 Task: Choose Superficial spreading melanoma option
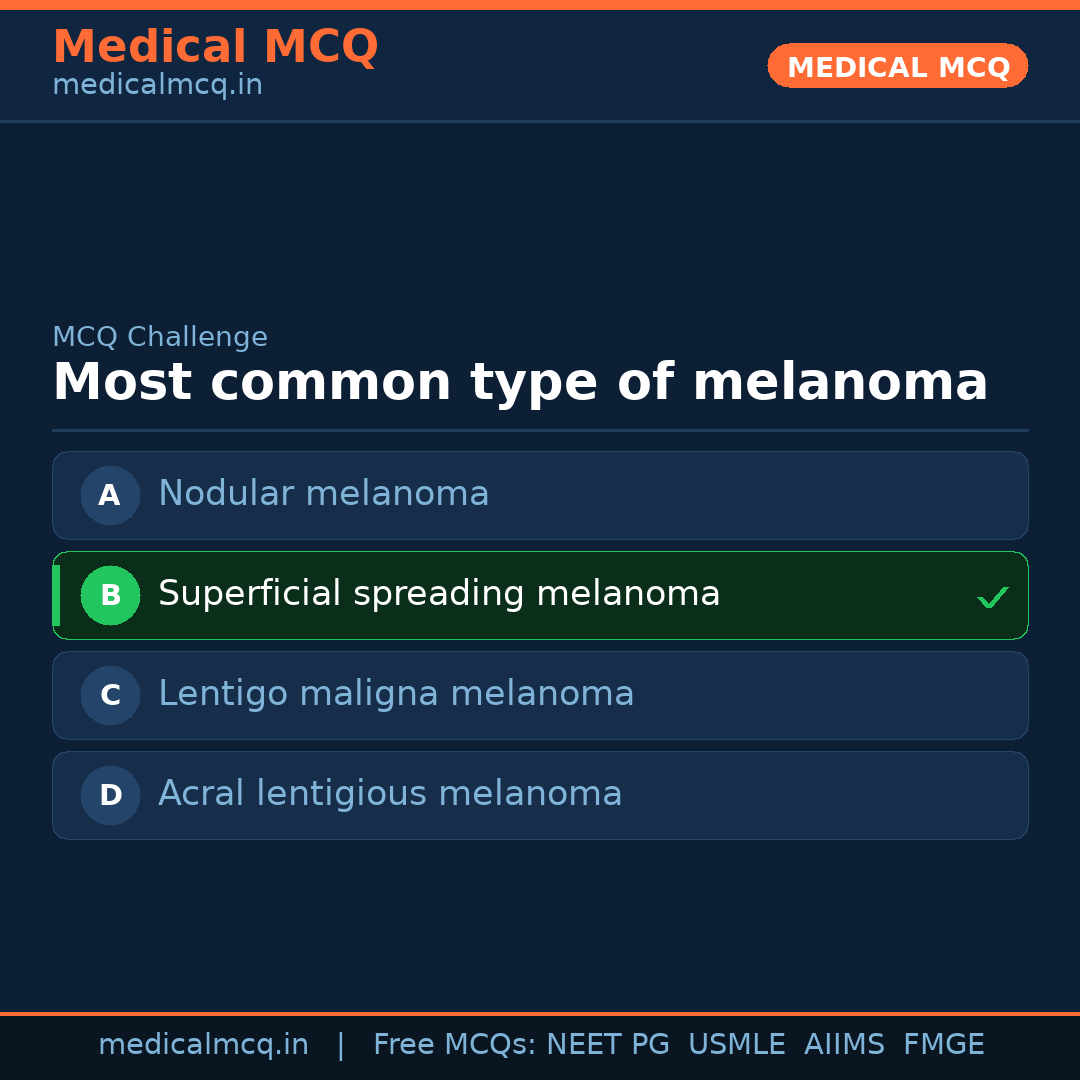[439, 594]
